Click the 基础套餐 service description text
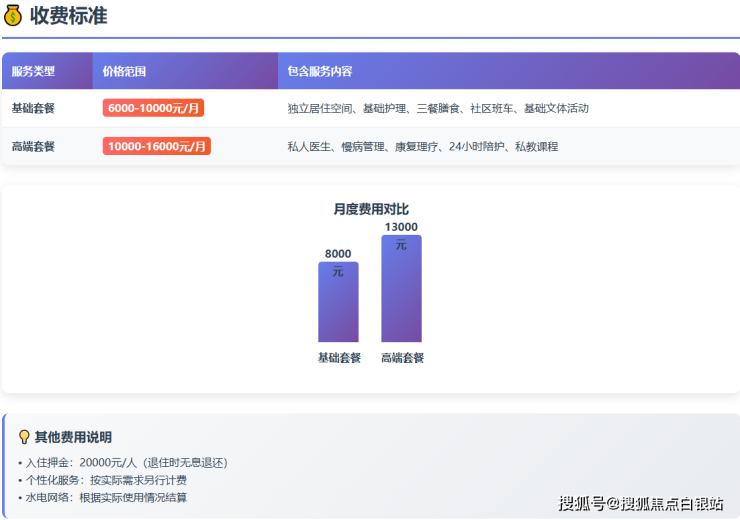Viewport: 740px width, 520px height. [437, 108]
